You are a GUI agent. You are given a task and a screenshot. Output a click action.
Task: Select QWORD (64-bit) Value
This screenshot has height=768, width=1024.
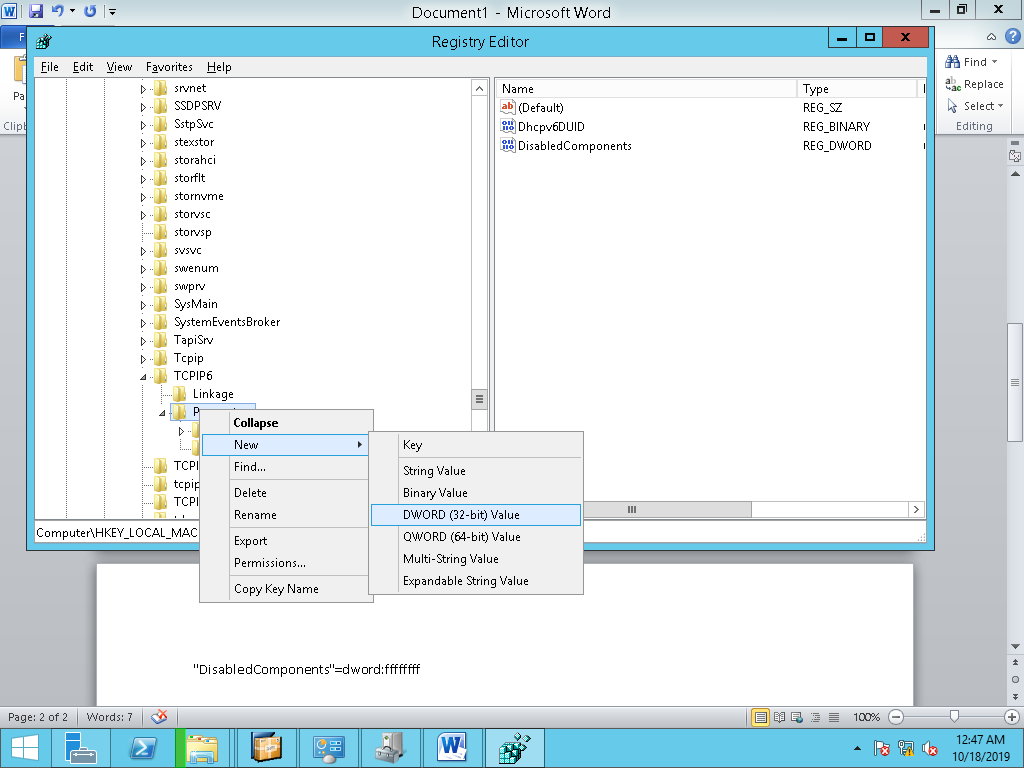[475, 537]
